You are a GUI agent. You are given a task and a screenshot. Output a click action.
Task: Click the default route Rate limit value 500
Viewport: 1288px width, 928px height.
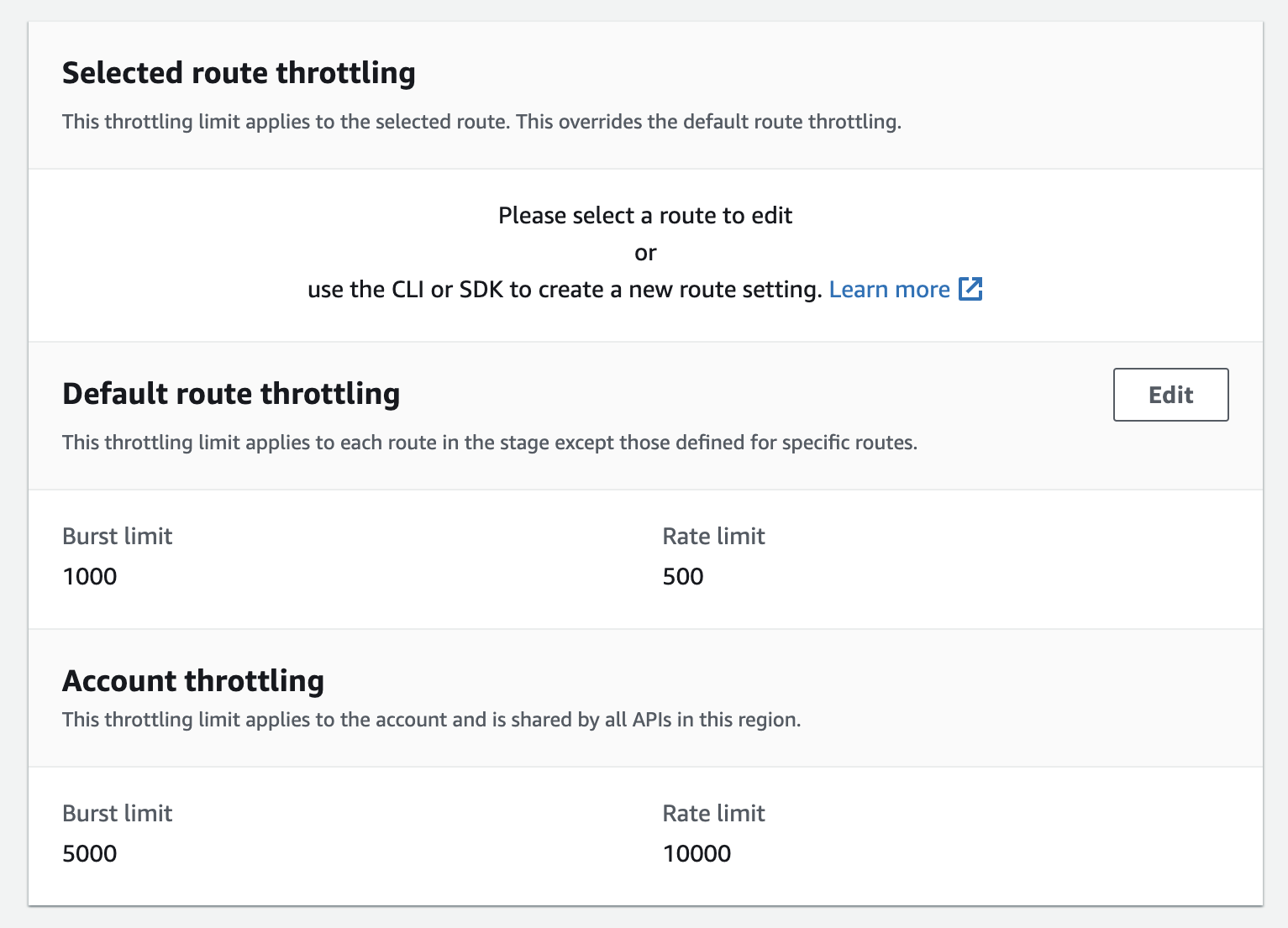683,577
